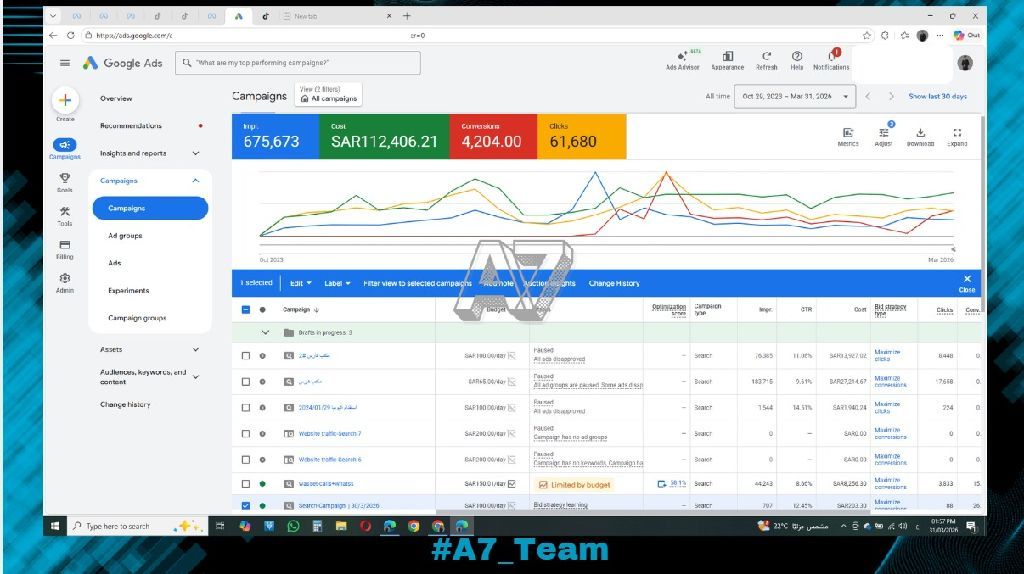Click the Refresh icon in header
The height and width of the screenshot is (574, 1024).
pos(766,57)
